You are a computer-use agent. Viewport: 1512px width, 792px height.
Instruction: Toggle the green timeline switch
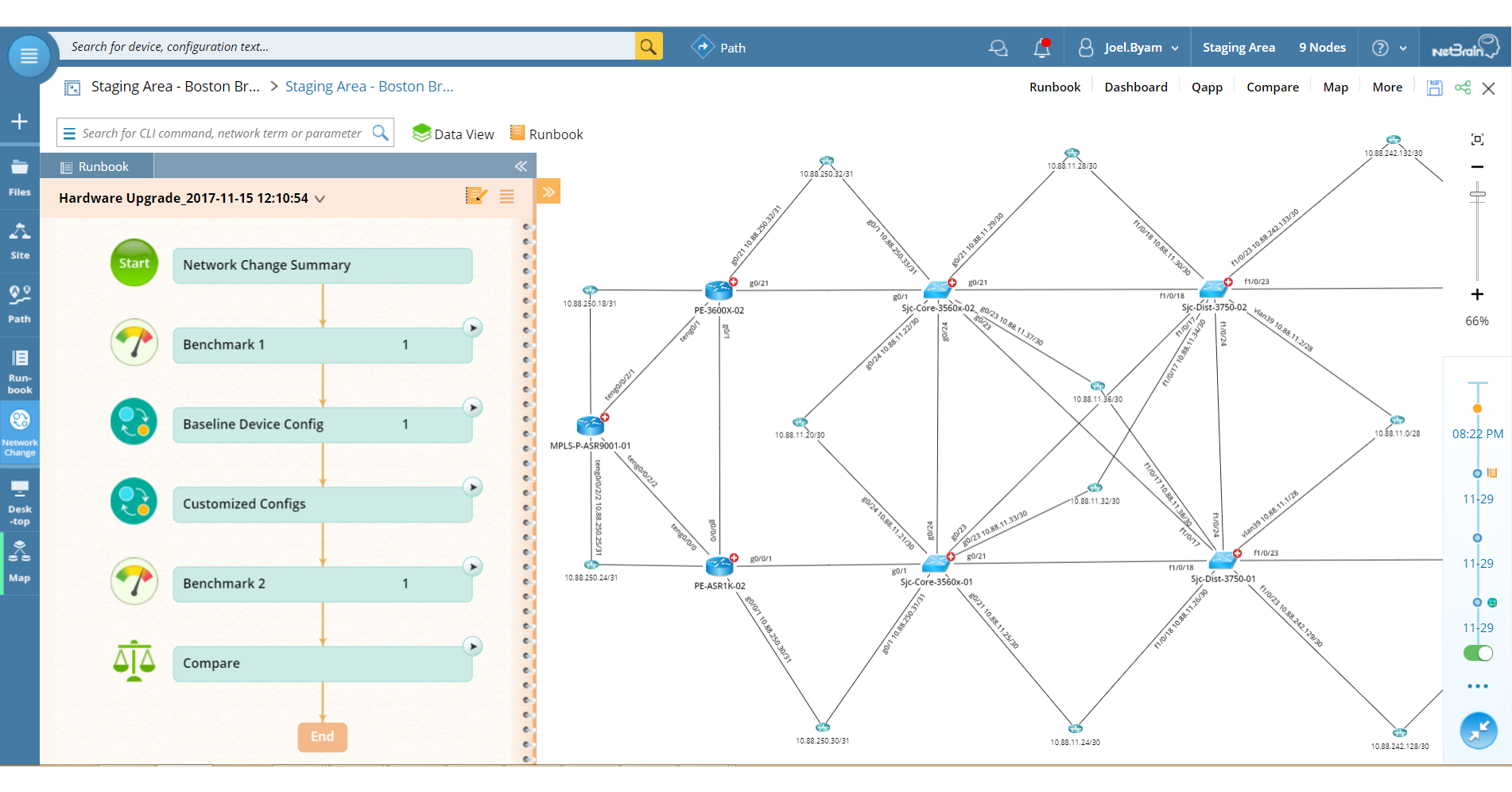click(1478, 653)
